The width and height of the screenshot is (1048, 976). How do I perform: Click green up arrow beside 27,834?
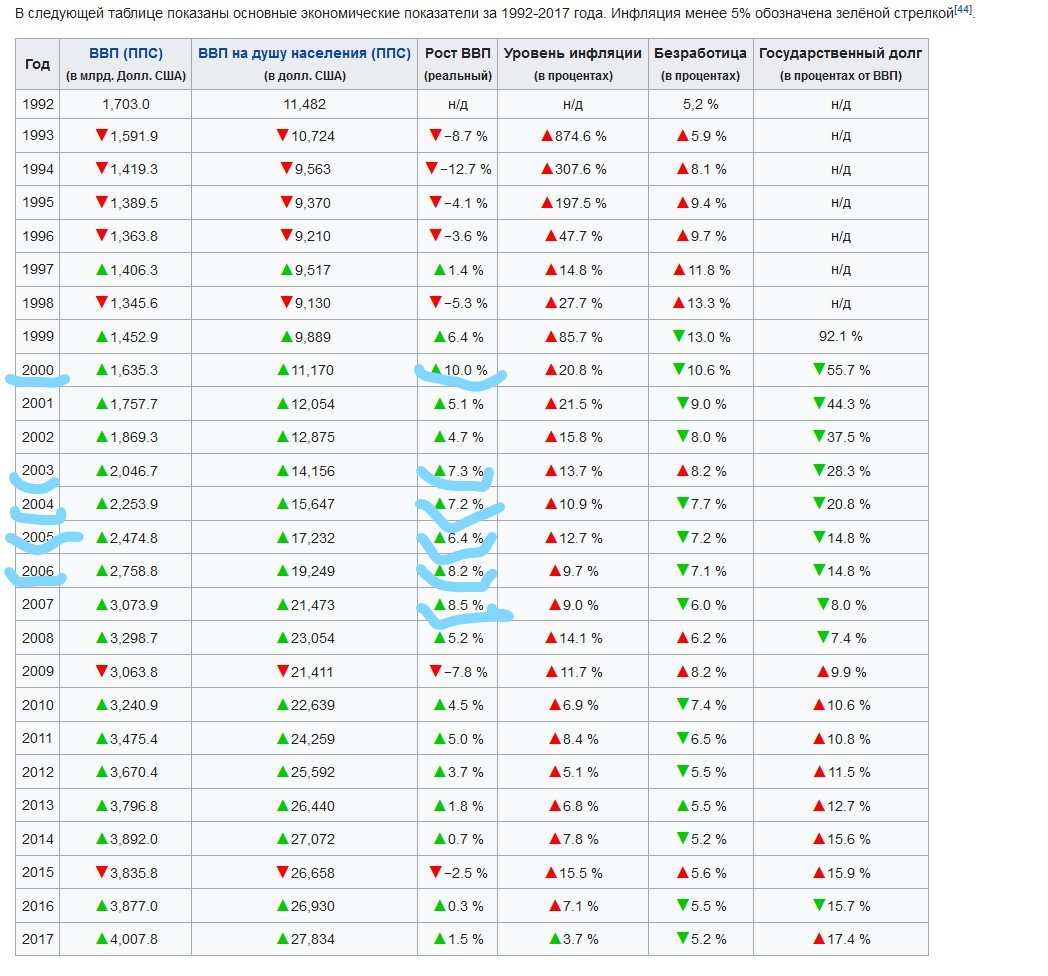[283, 939]
